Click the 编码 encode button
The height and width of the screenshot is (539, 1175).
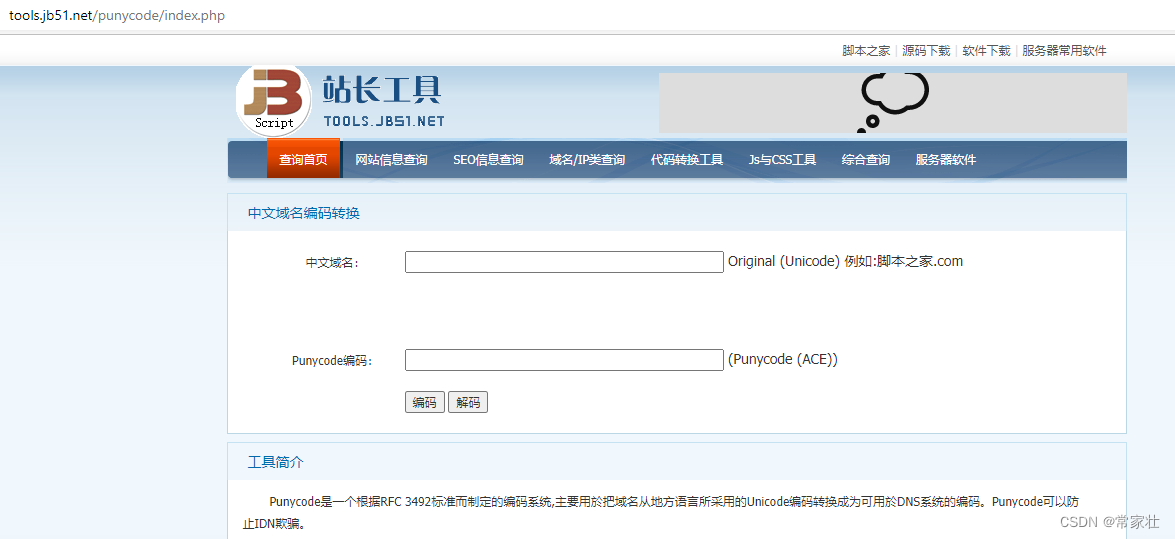click(x=425, y=403)
